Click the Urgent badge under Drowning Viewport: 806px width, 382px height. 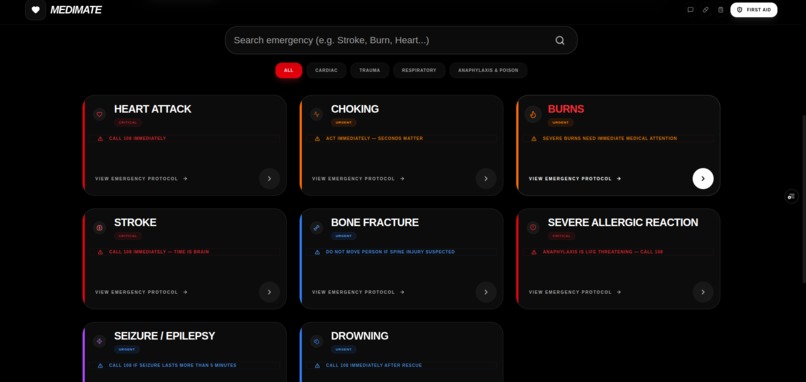[343, 350]
